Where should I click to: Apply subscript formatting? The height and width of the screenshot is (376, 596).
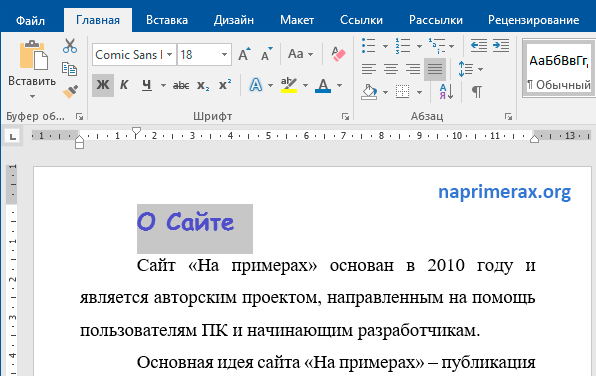click(203, 86)
